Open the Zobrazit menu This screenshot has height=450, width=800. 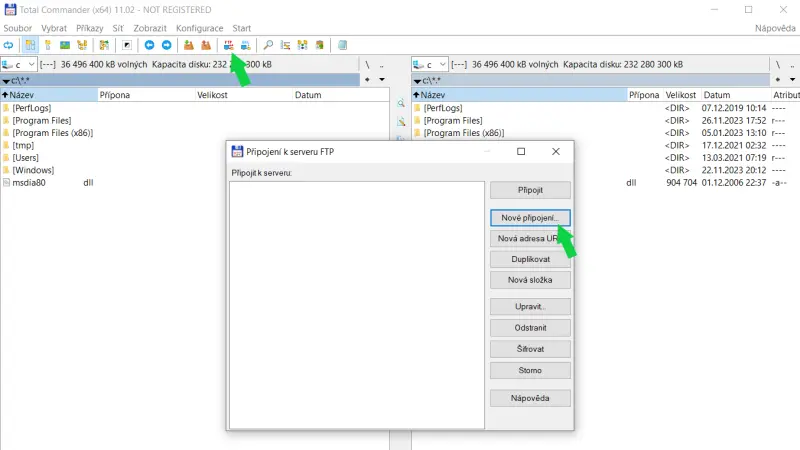pyautogui.click(x=150, y=28)
